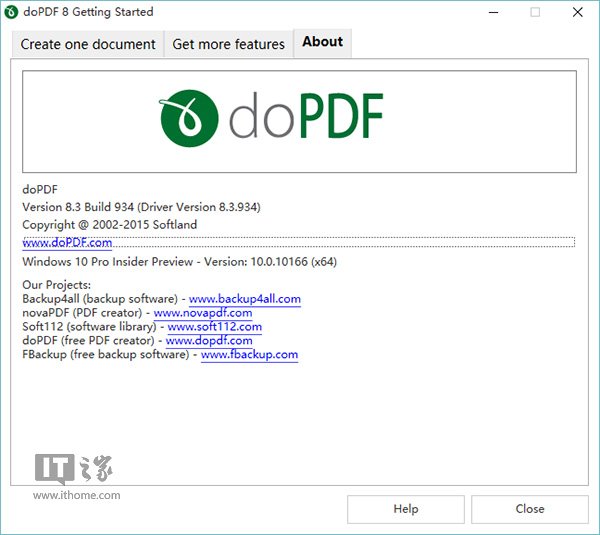The height and width of the screenshot is (535, 600).
Task: Click the Close button at bottom
Action: (x=530, y=509)
